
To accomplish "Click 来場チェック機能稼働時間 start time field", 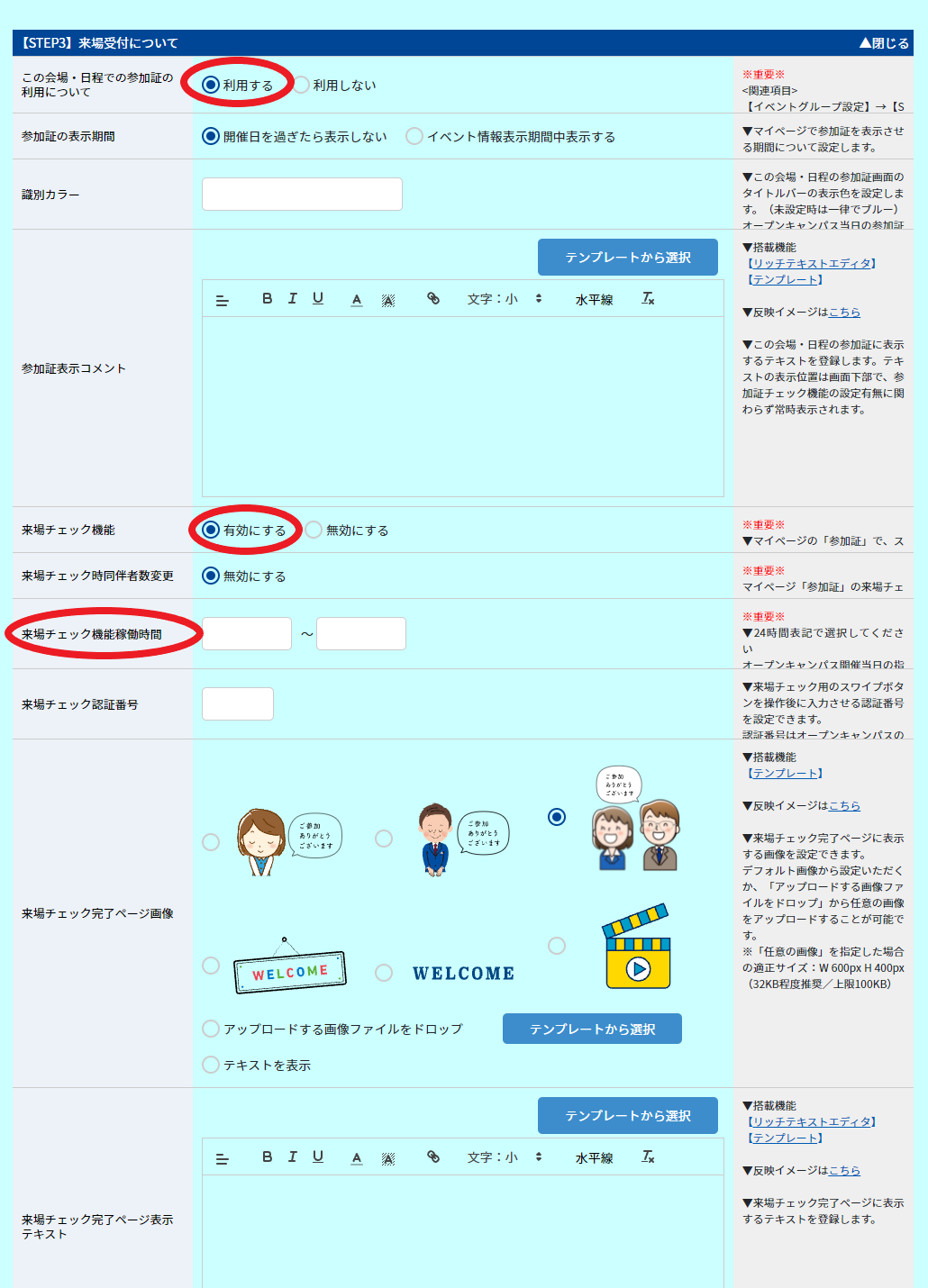I will pos(247,633).
